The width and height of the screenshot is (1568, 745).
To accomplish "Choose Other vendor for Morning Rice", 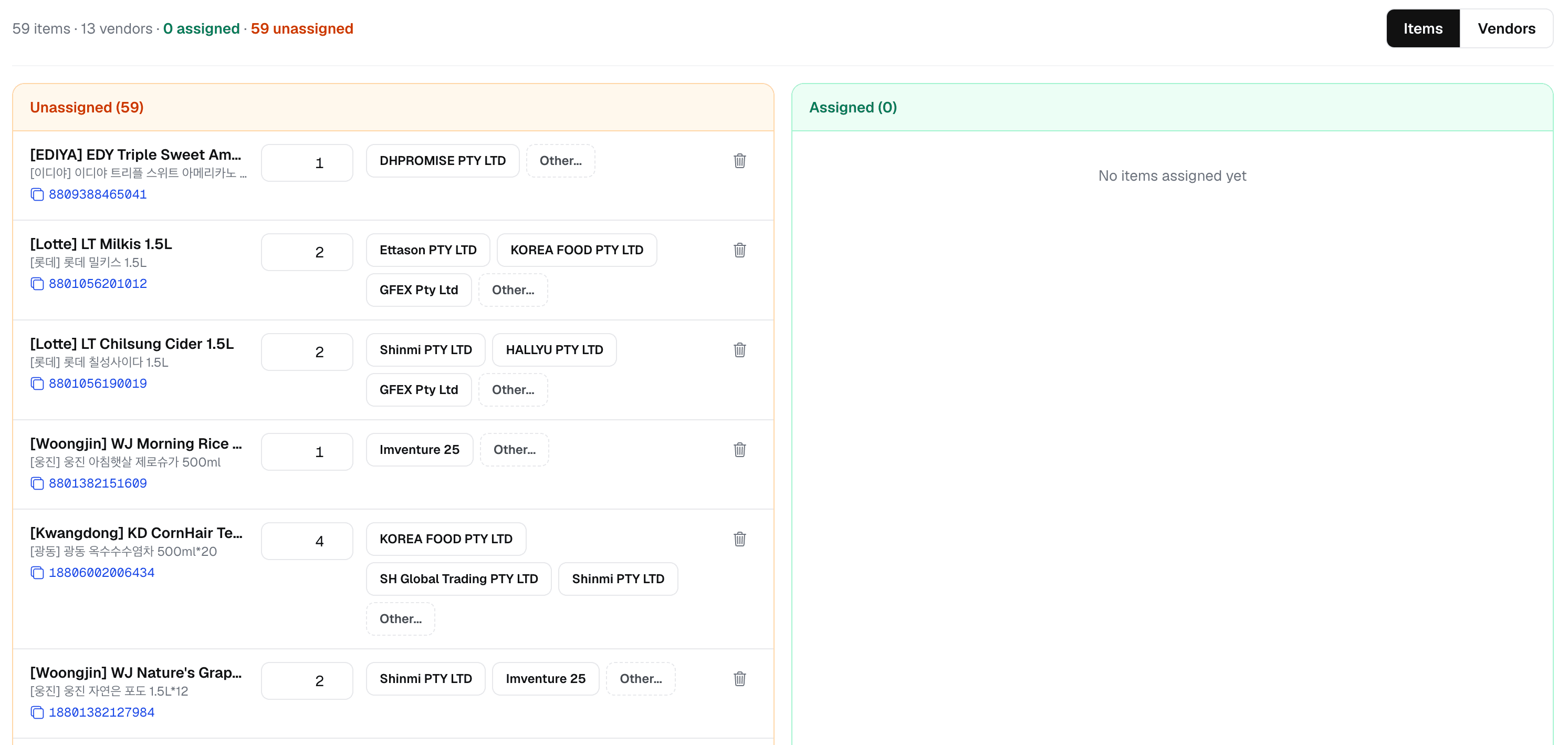I will (x=514, y=450).
